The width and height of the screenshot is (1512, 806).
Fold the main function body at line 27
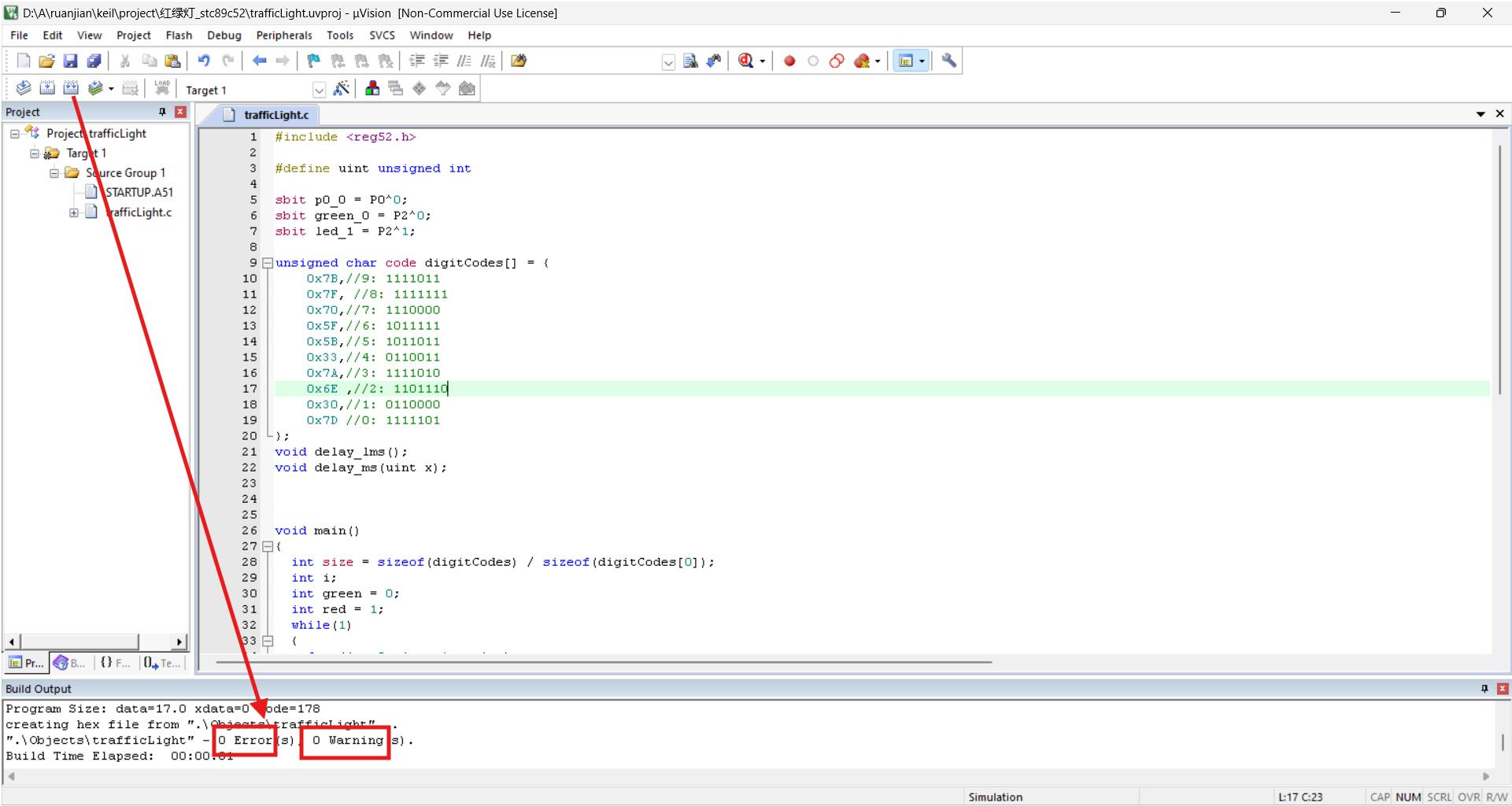point(268,546)
